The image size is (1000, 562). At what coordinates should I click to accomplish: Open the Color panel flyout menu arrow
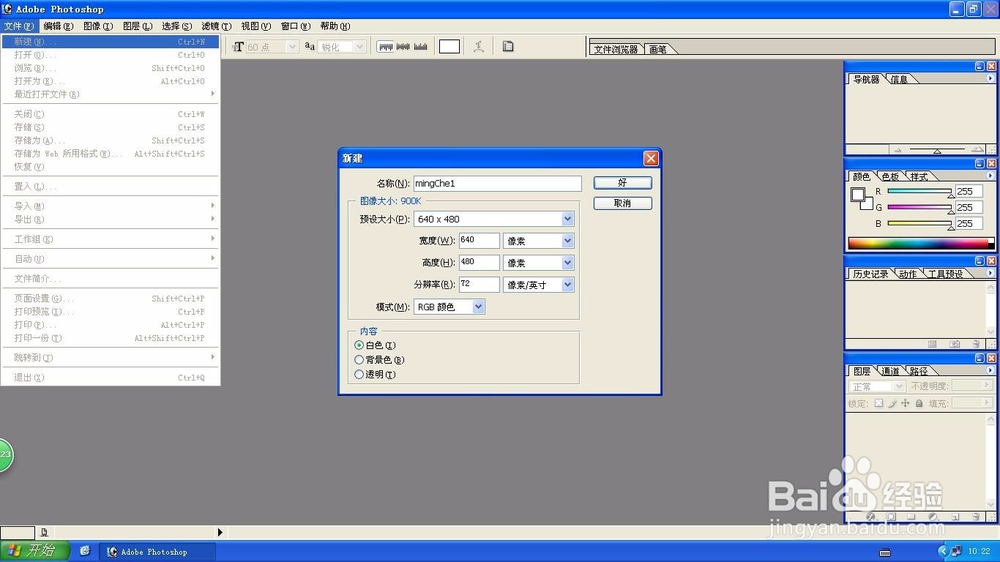tap(990, 175)
